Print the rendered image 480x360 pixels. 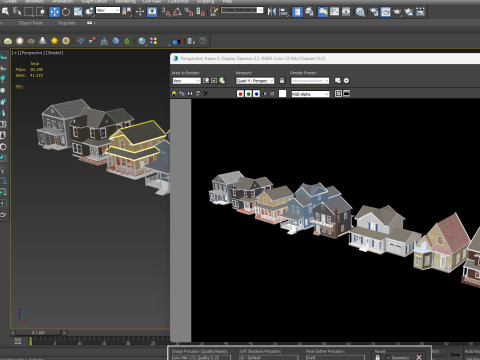coord(198,94)
